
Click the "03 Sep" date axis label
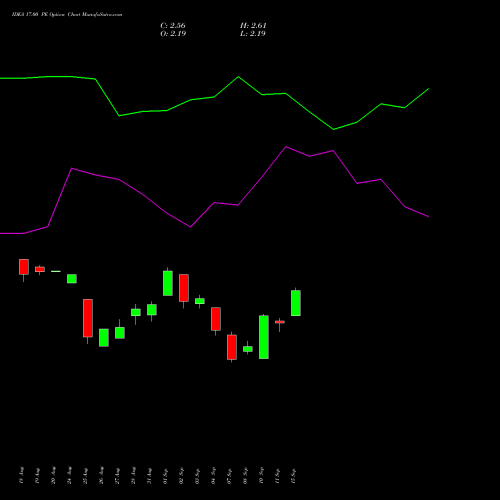(198, 476)
